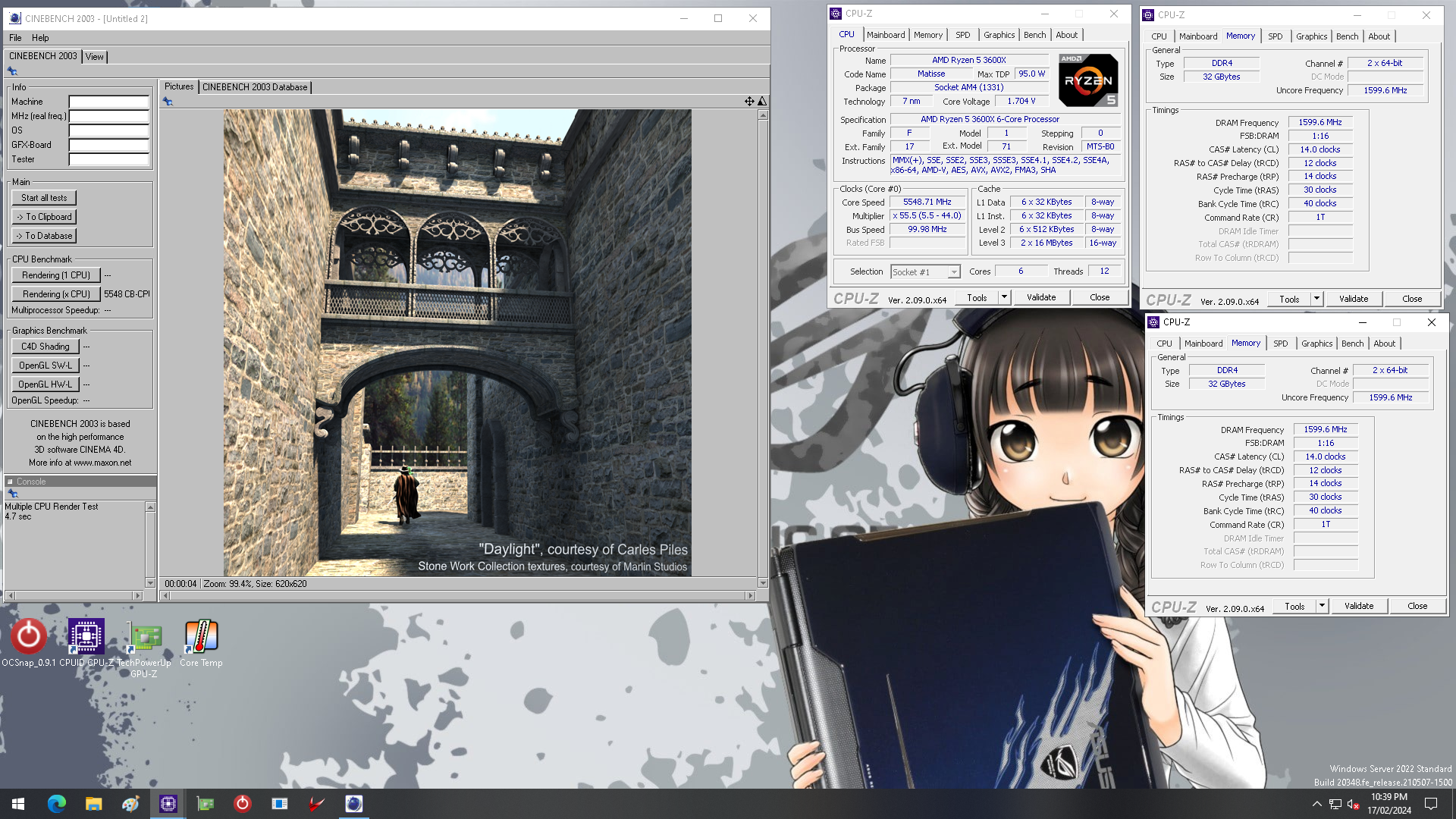Click the pin icon in Pictures panel
The image size is (1456, 819).
168,102
